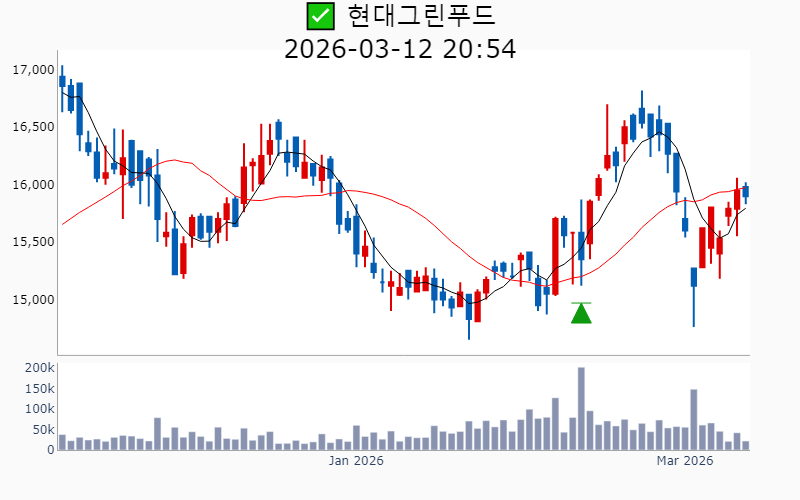
Task: Select the early-March volume bar near 150k
Action: 693,420
